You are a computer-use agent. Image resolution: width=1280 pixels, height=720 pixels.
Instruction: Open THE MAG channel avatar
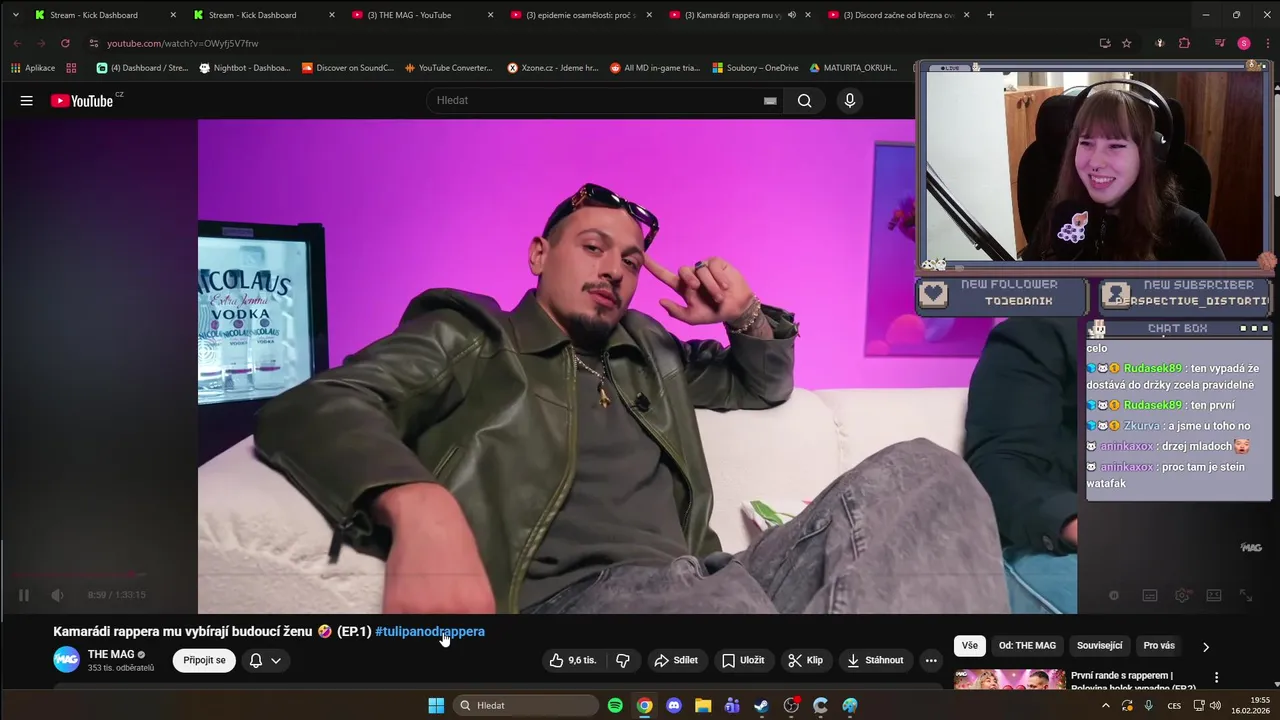tap(66, 660)
